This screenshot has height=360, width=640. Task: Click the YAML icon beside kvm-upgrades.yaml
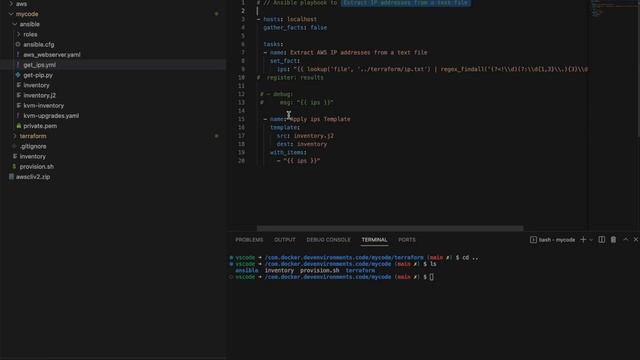(x=18, y=116)
